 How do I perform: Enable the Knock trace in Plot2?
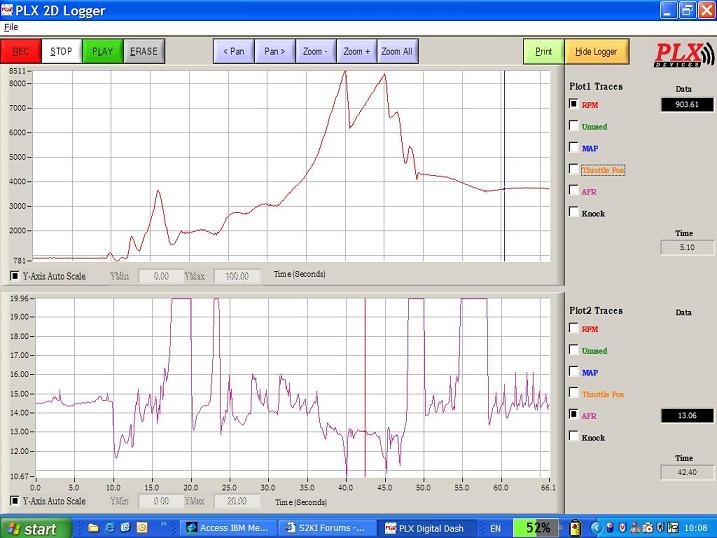tap(573, 436)
